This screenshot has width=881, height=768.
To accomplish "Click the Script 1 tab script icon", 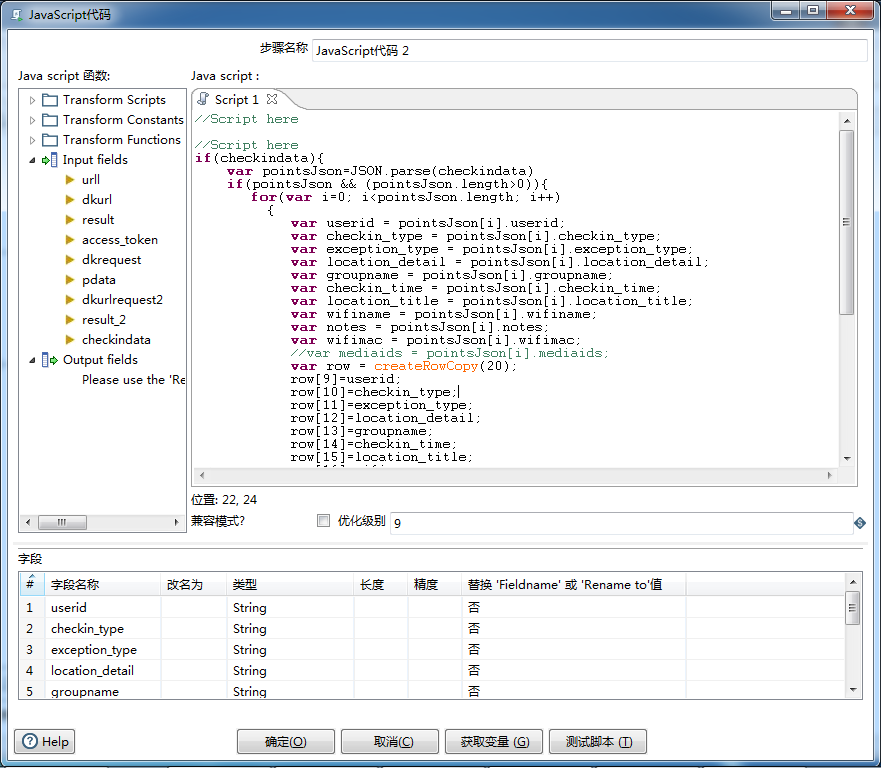I will tap(203, 99).
